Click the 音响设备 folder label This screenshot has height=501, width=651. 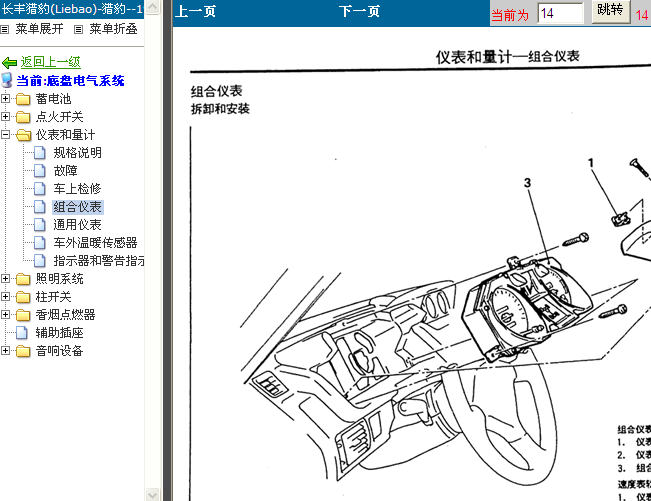60,351
